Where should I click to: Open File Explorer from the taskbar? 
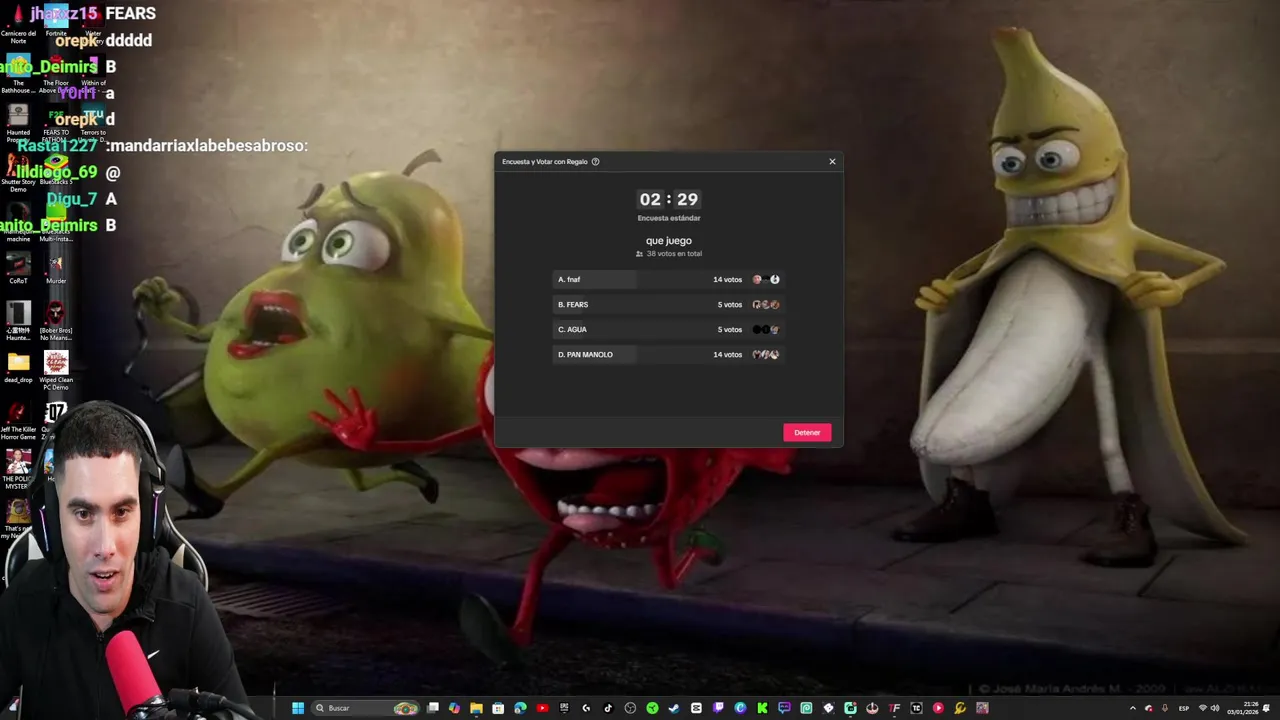[x=476, y=708]
